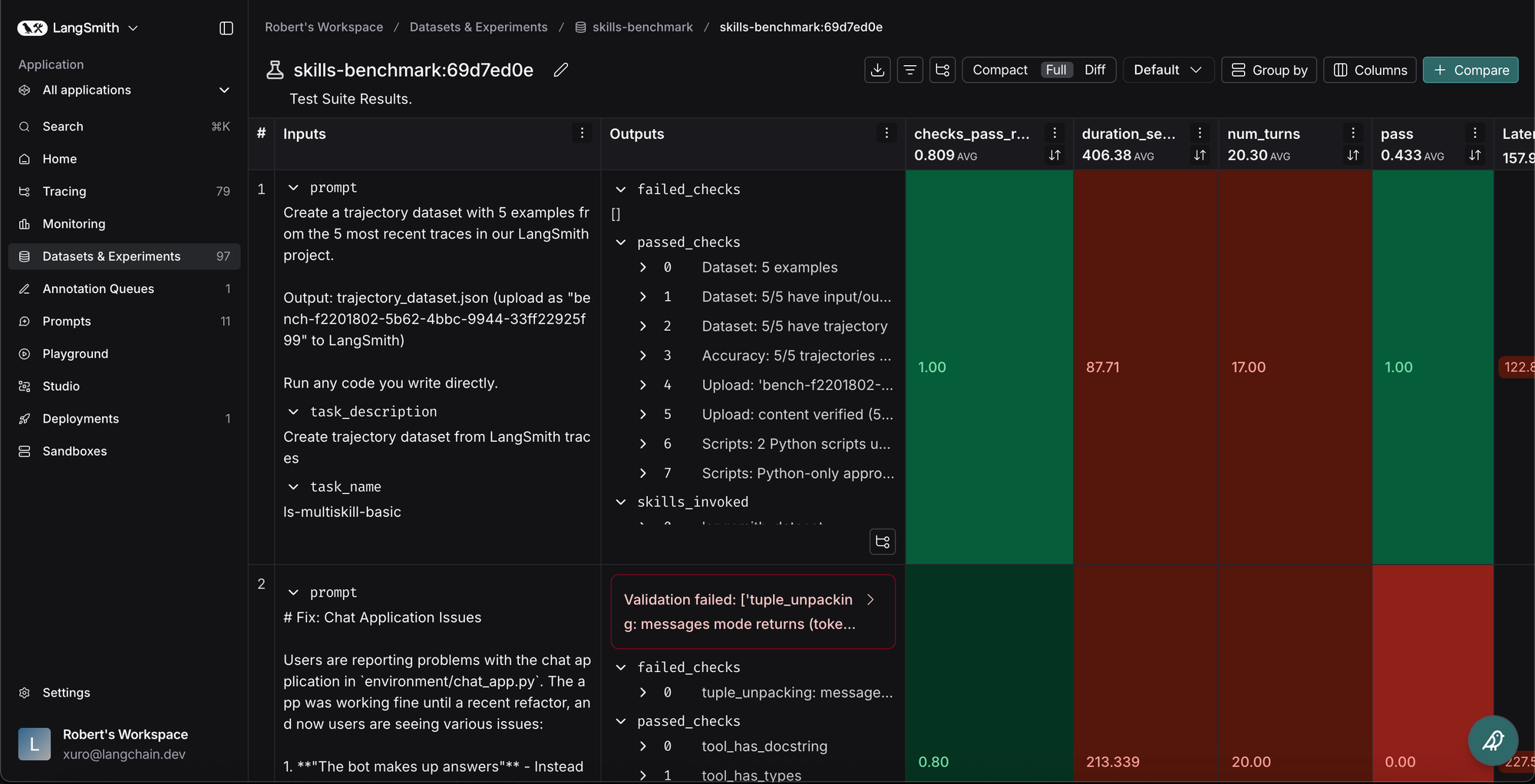
Task: Click the green 1.00 pass cell
Action: (x=1432, y=367)
